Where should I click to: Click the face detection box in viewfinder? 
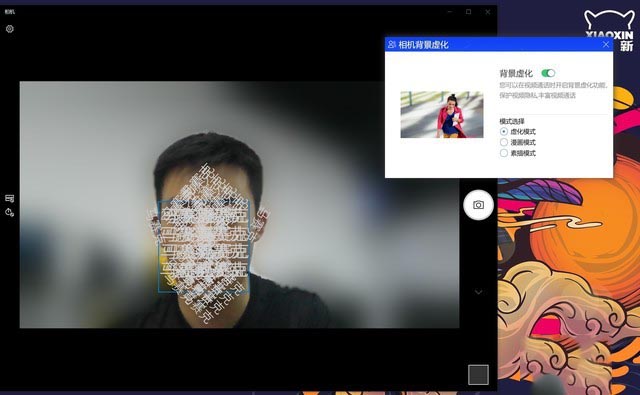pyautogui.click(x=204, y=246)
